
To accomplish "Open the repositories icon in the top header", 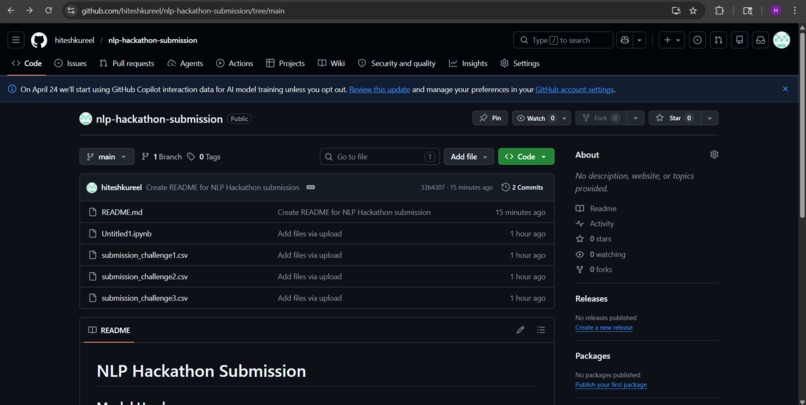I will pyautogui.click(x=740, y=40).
